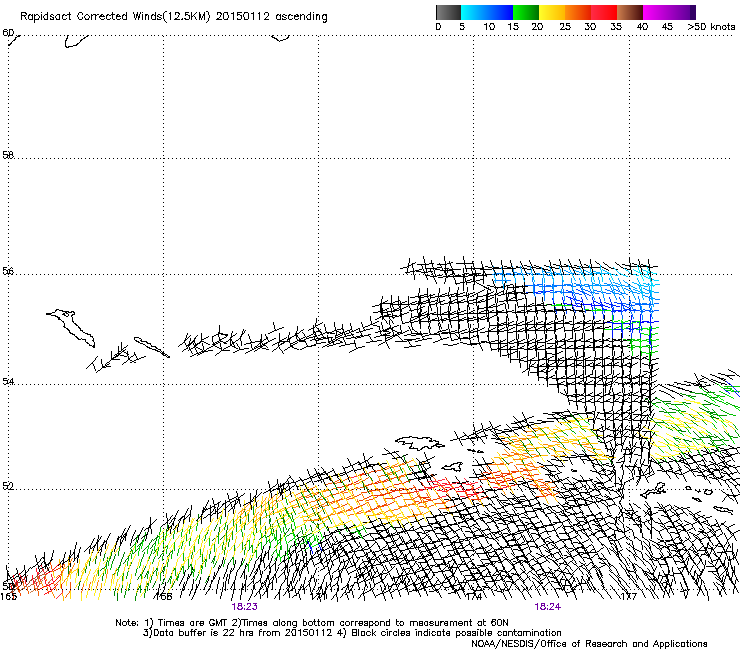
Task: Click the "58" latitude label
Action: 8,155
